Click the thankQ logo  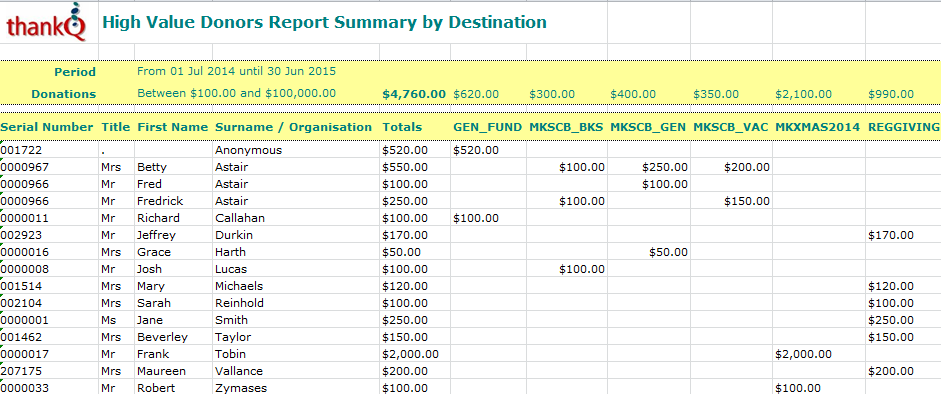point(47,23)
